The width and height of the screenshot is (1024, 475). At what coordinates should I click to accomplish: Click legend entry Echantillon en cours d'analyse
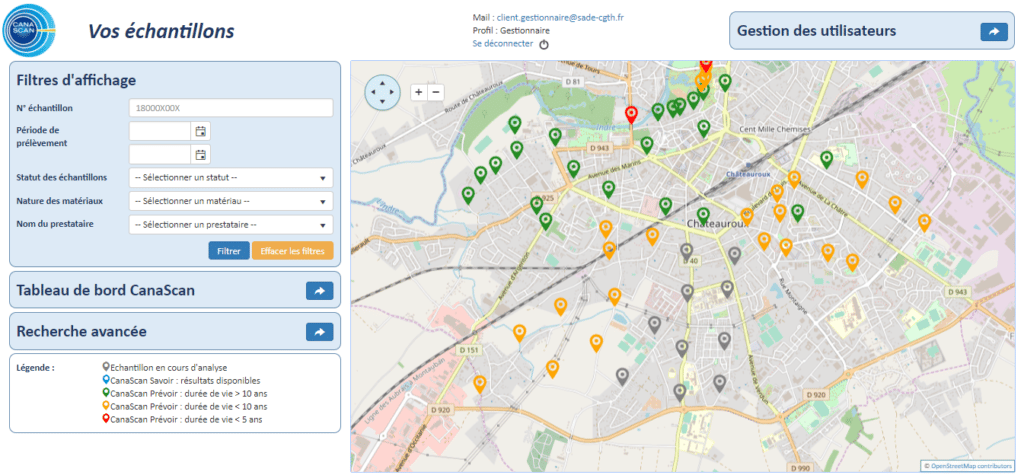point(168,368)
